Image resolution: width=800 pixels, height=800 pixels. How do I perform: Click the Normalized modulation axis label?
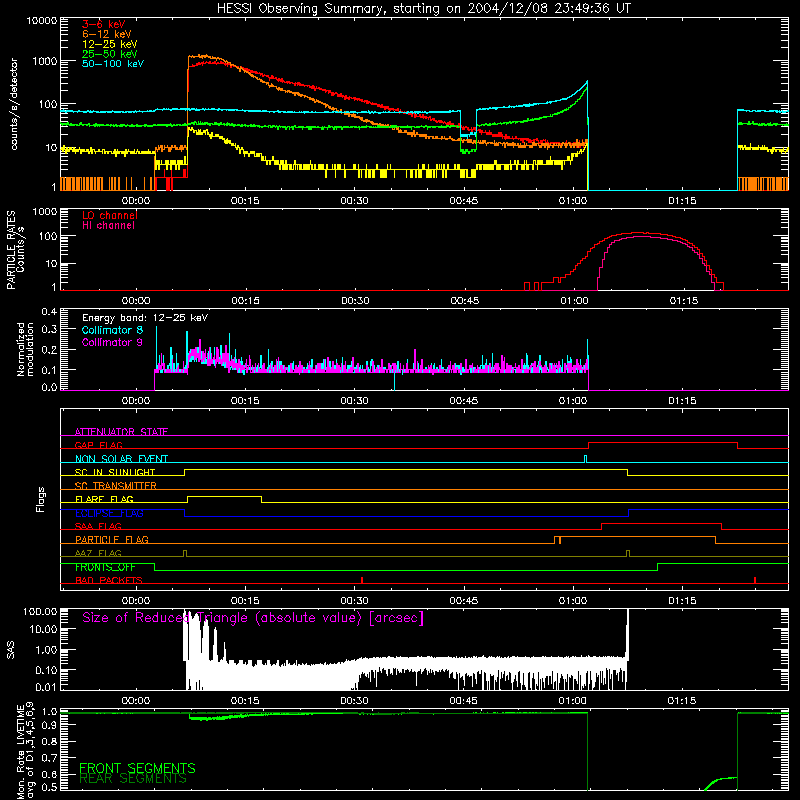tap(25, 349)
